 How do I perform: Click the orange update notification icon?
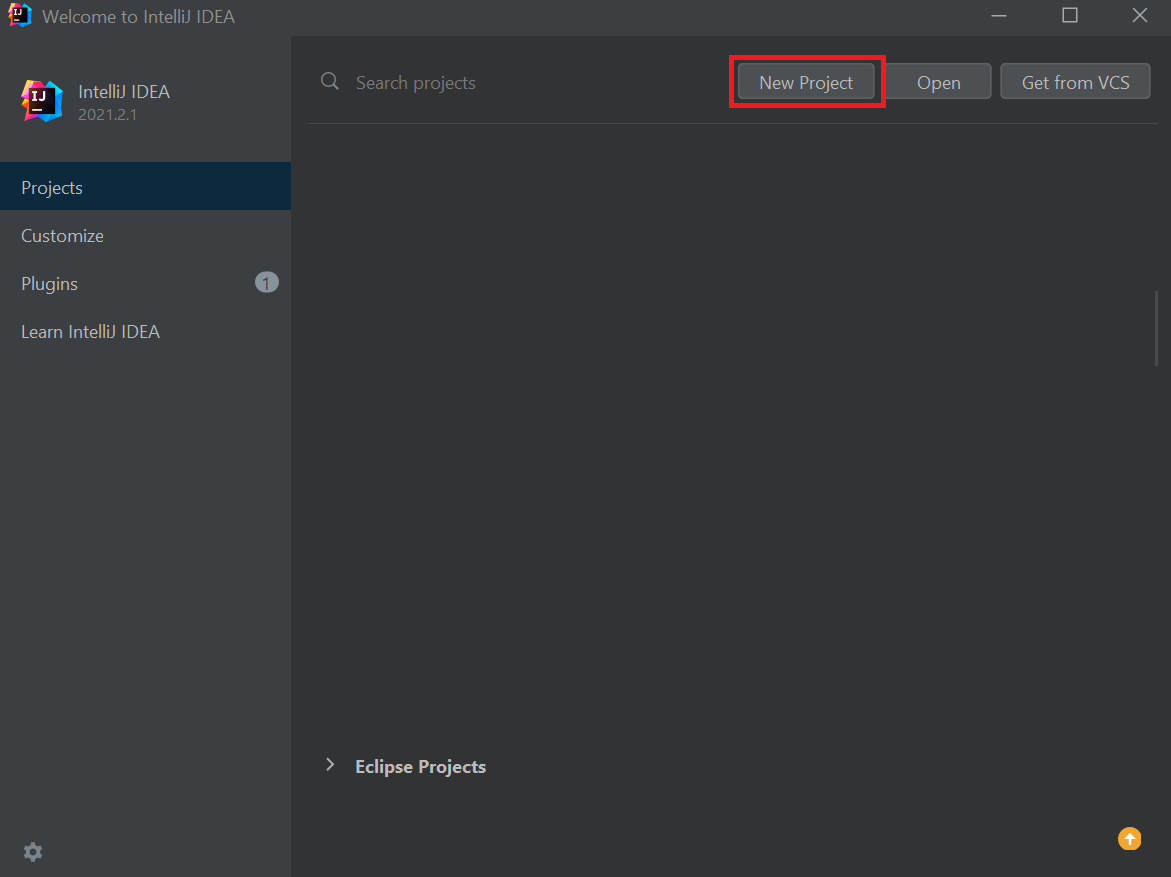tap(1129, 839)
